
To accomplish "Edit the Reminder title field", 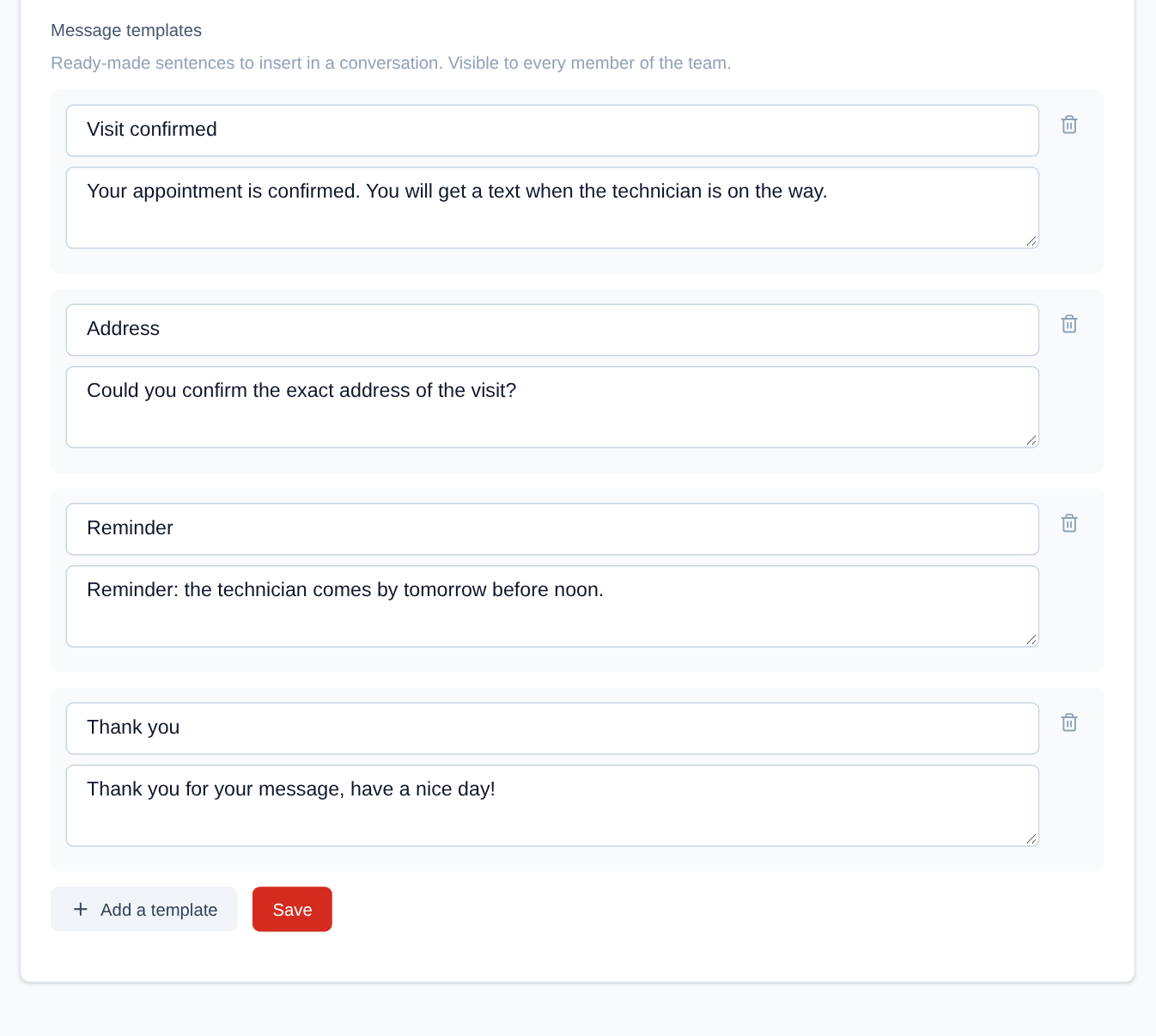I will [x=552, y=529].
